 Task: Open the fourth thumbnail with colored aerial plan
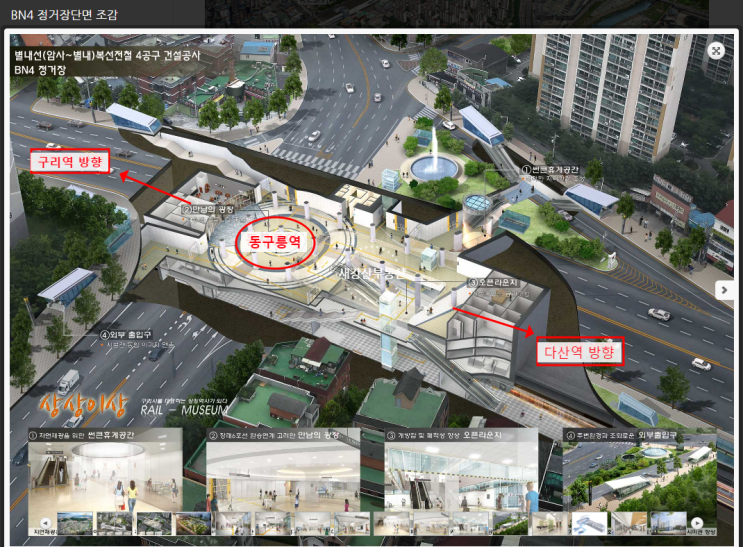point(193,523)
